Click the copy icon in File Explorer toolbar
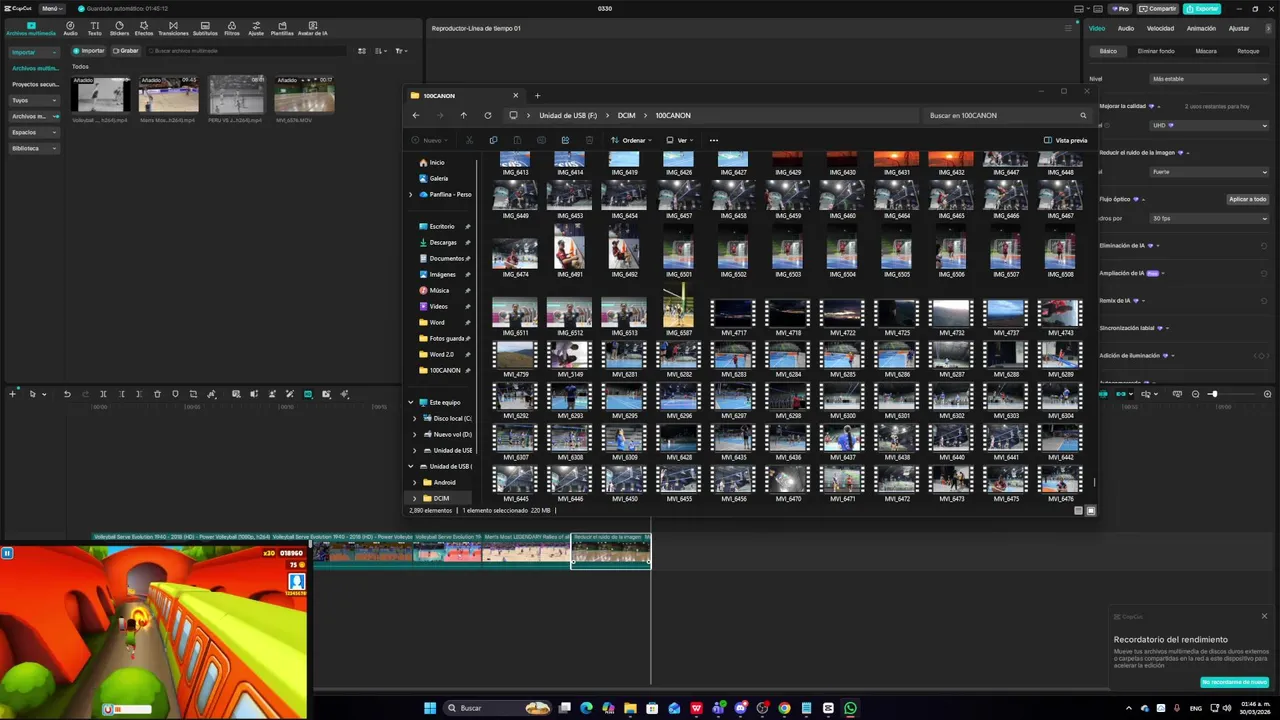 [493, 140]
